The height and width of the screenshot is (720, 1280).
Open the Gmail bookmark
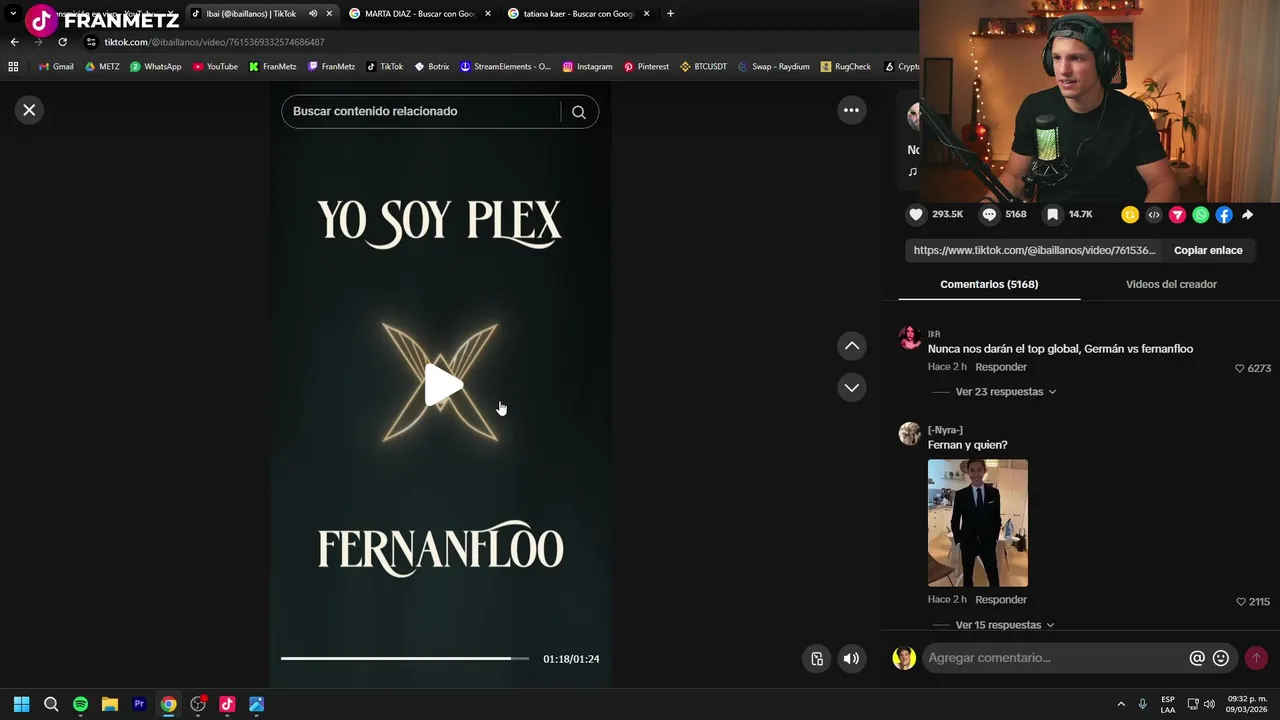pos(55,67)
